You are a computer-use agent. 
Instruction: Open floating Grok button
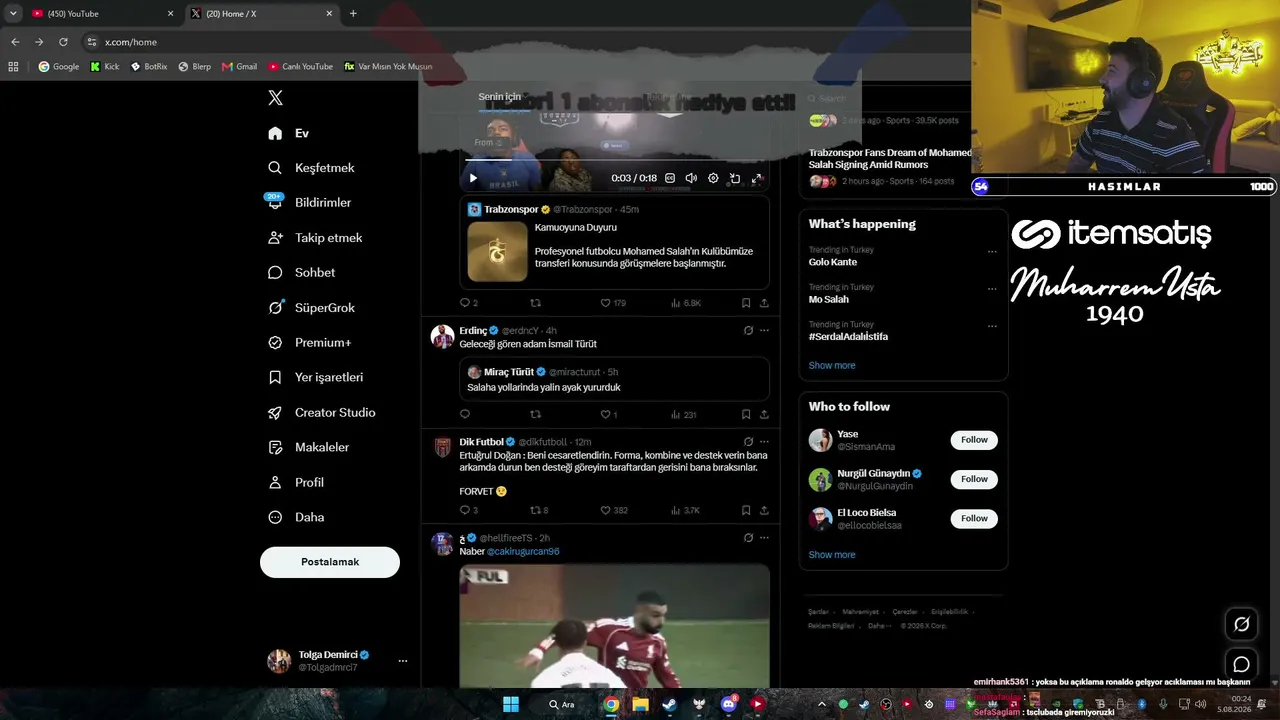(1242, 624)
